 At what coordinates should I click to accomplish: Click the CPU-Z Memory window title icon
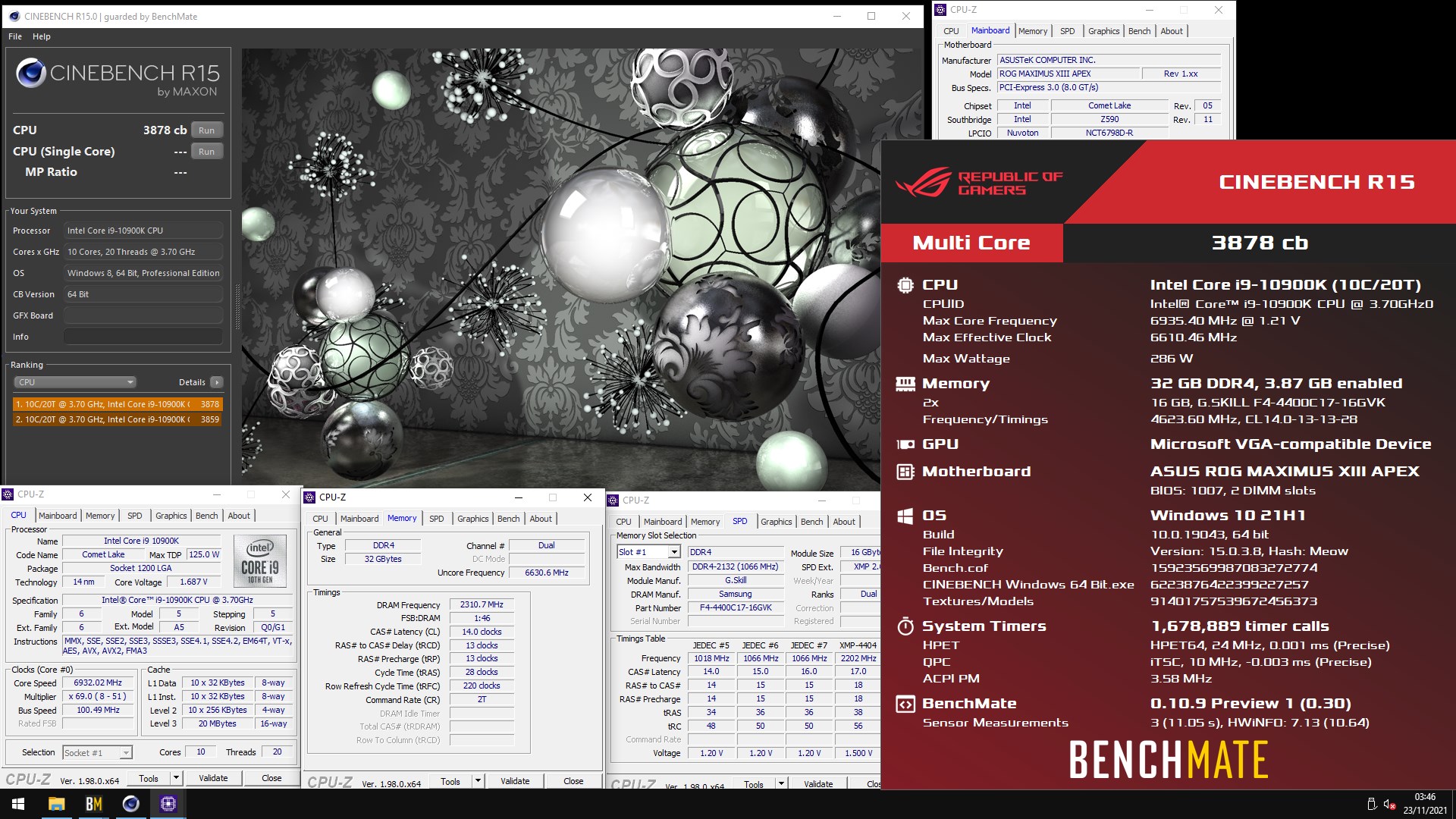pos(309,497)
